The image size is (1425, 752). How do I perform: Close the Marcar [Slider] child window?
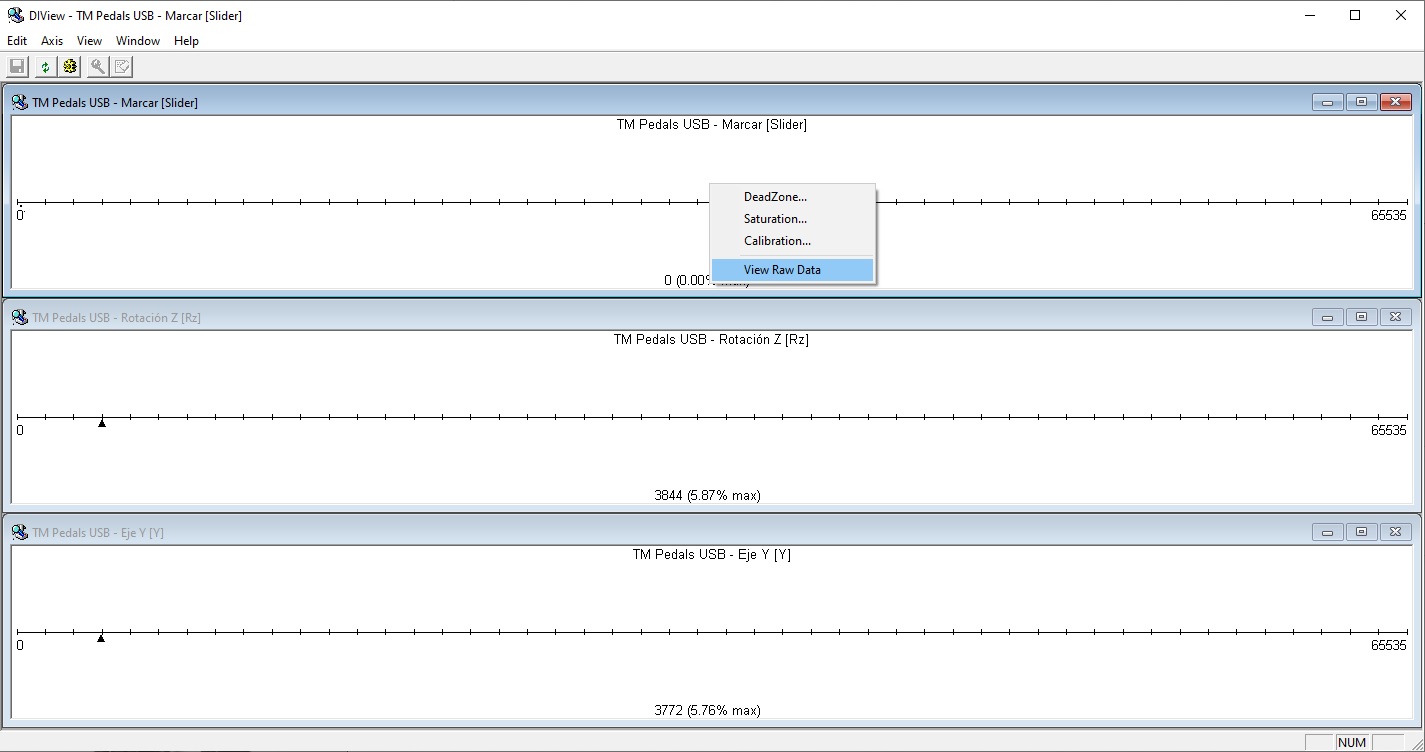(x=1395, y=102)
